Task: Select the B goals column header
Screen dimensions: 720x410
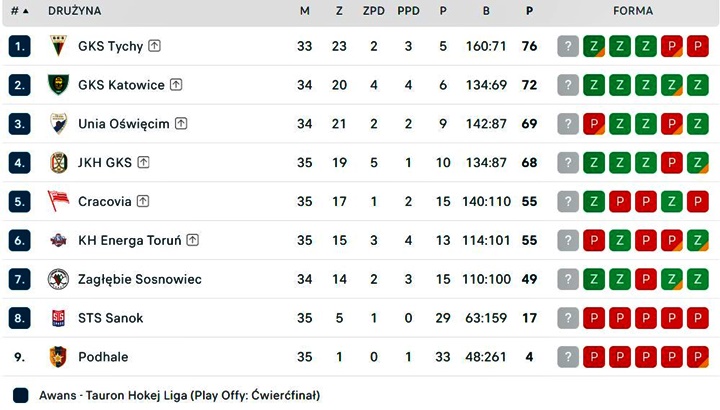Action: 486,11
